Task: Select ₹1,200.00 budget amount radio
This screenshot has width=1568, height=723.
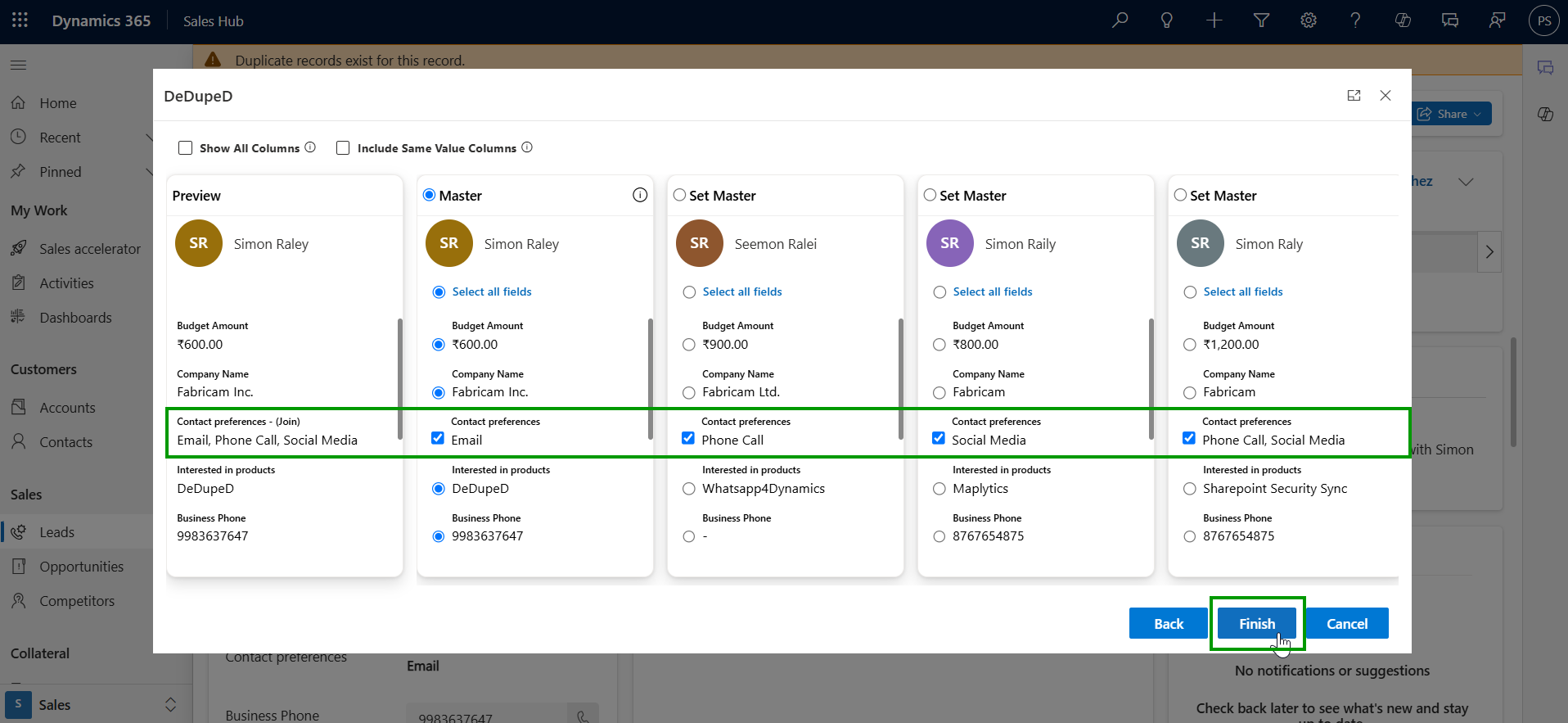Action: click(x=1190, y=345)
